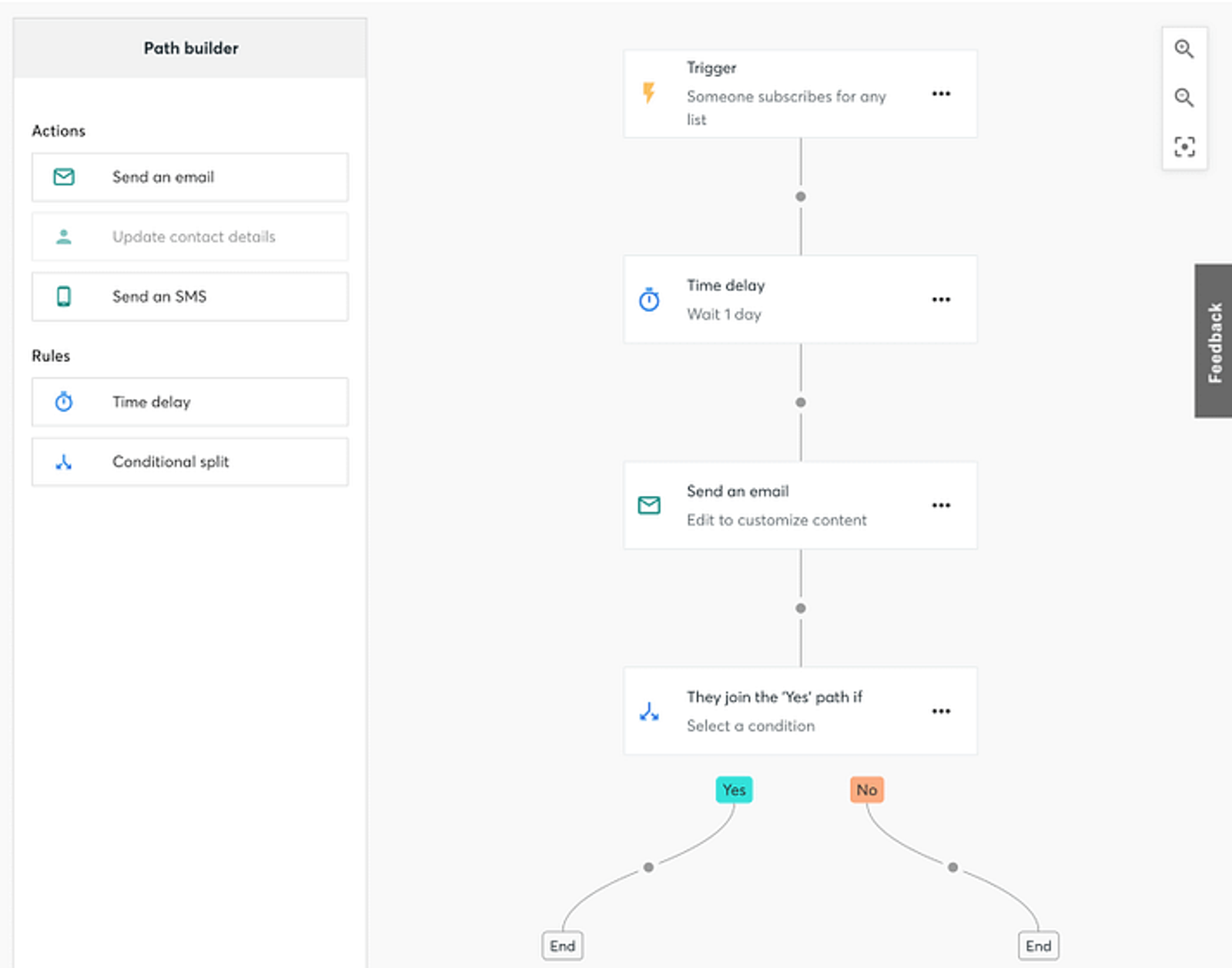Open the Trigger node's three-dot menu
The height and width of the screenshot is (968, 1232).
[x=941, y=93]
